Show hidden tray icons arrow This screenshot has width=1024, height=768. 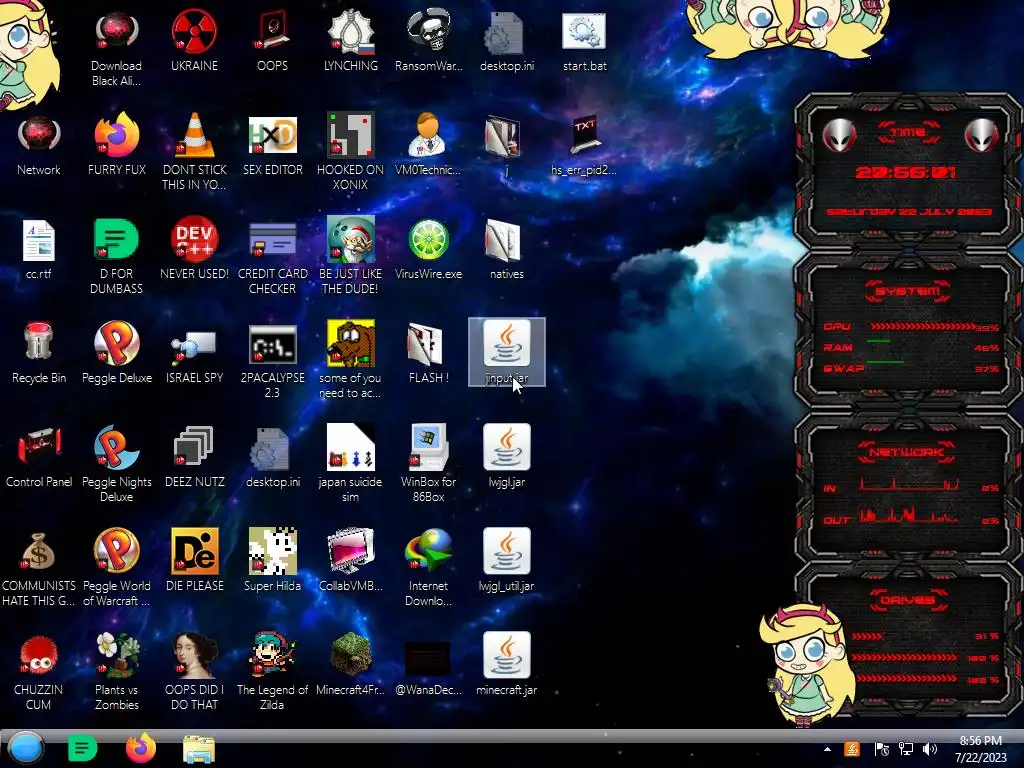click(x=827, y=749)
